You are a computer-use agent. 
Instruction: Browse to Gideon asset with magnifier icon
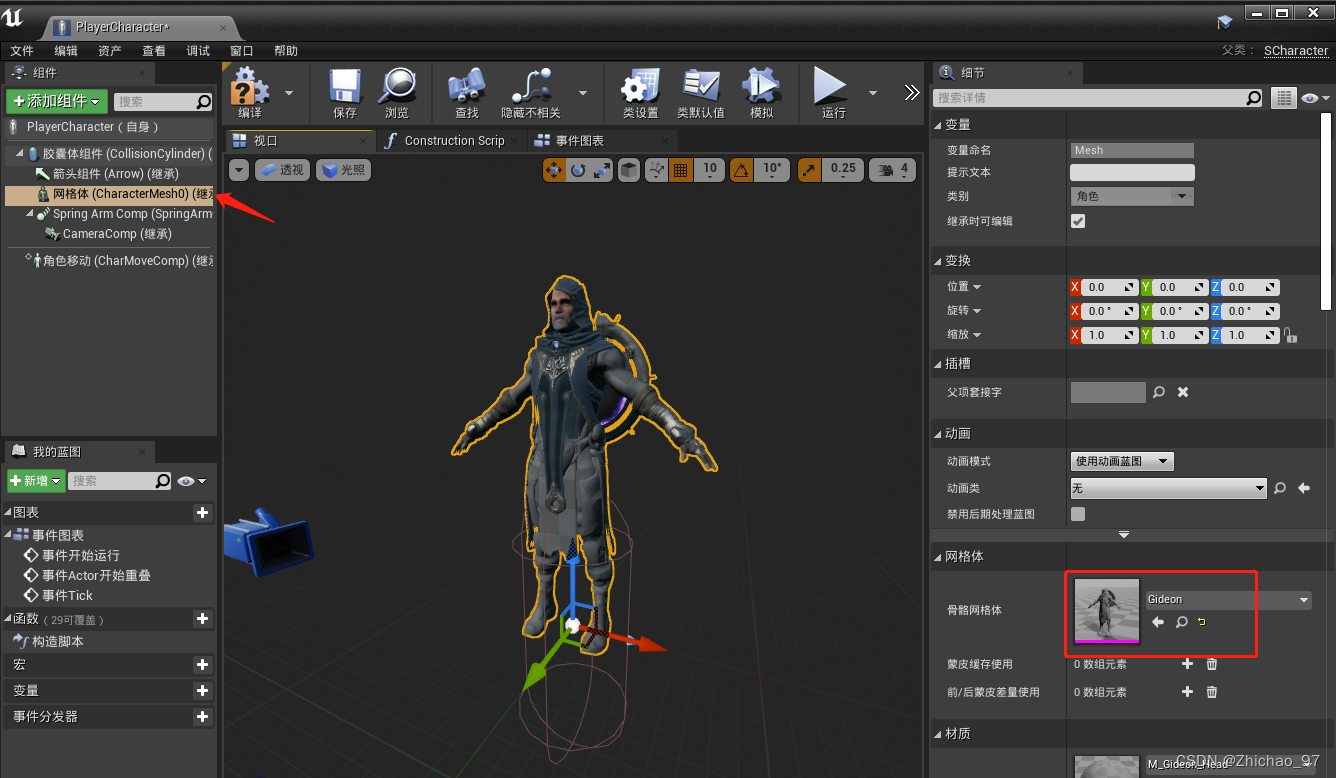point(1181,622)
